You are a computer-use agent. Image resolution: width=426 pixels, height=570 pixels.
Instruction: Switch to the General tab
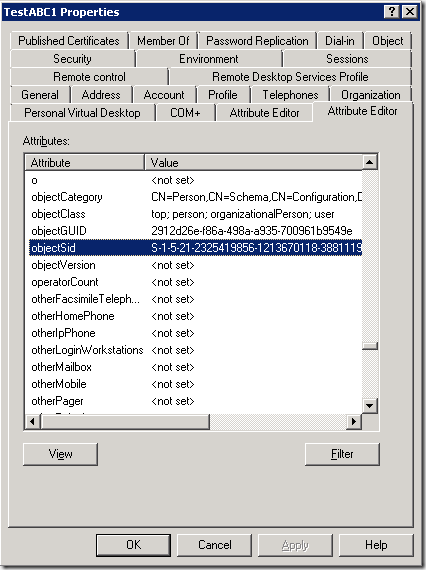pos(40,95)
